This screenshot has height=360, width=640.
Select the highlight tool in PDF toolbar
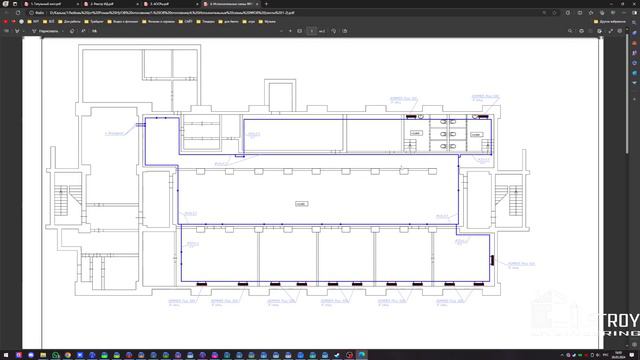[x=17, y=31]
